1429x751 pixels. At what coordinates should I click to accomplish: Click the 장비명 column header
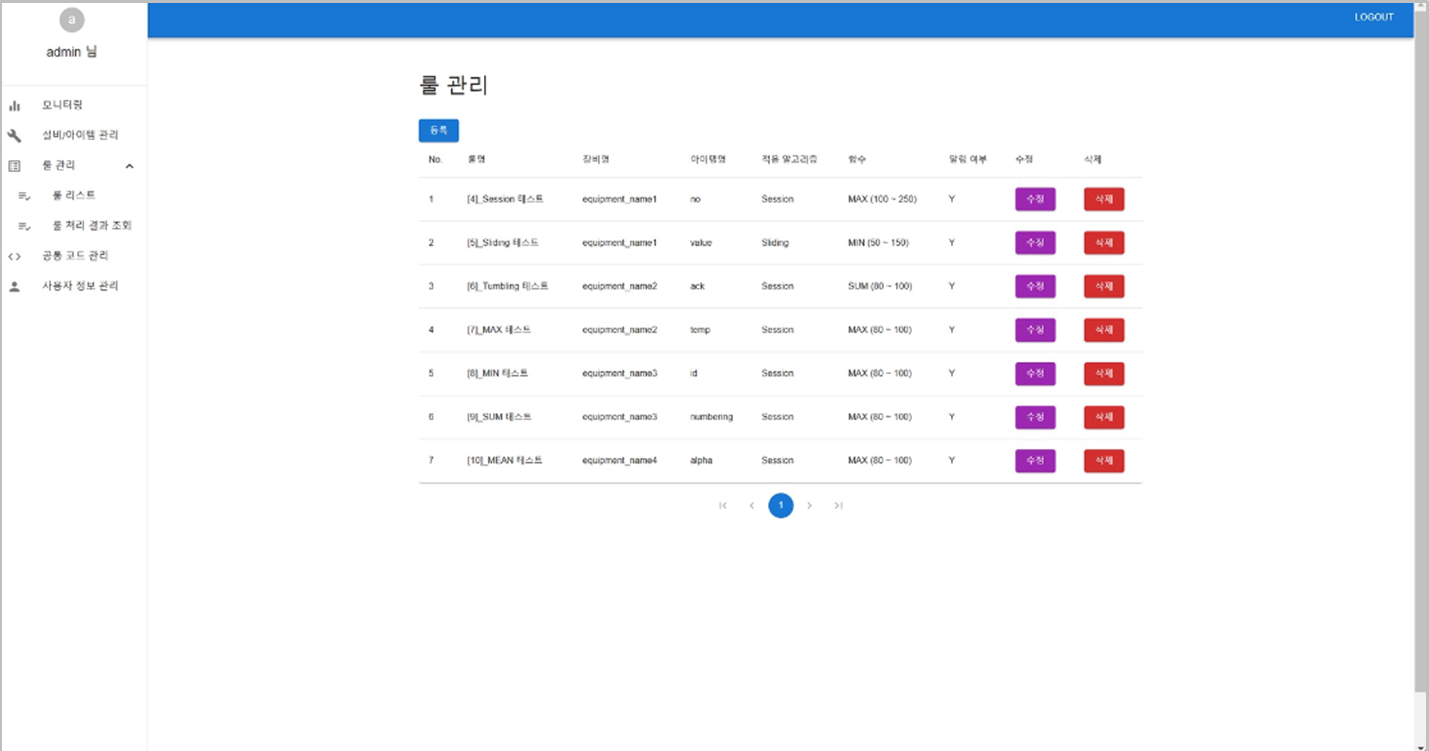click(596, 159)
